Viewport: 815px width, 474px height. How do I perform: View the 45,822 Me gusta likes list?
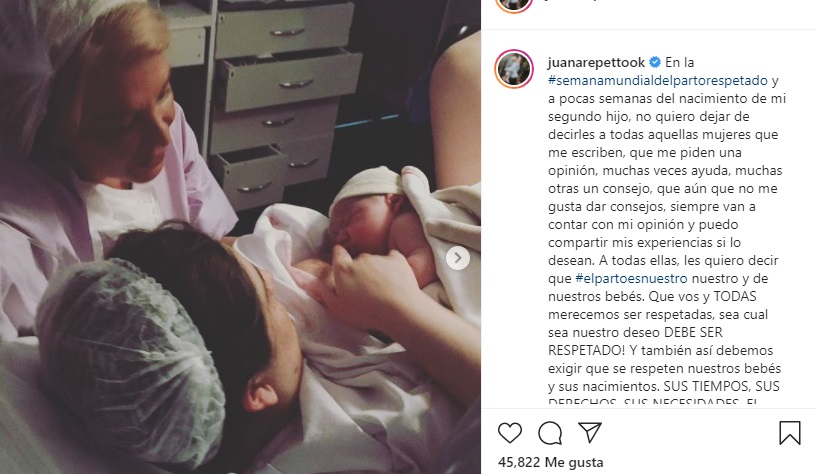[x=550, y=462]
